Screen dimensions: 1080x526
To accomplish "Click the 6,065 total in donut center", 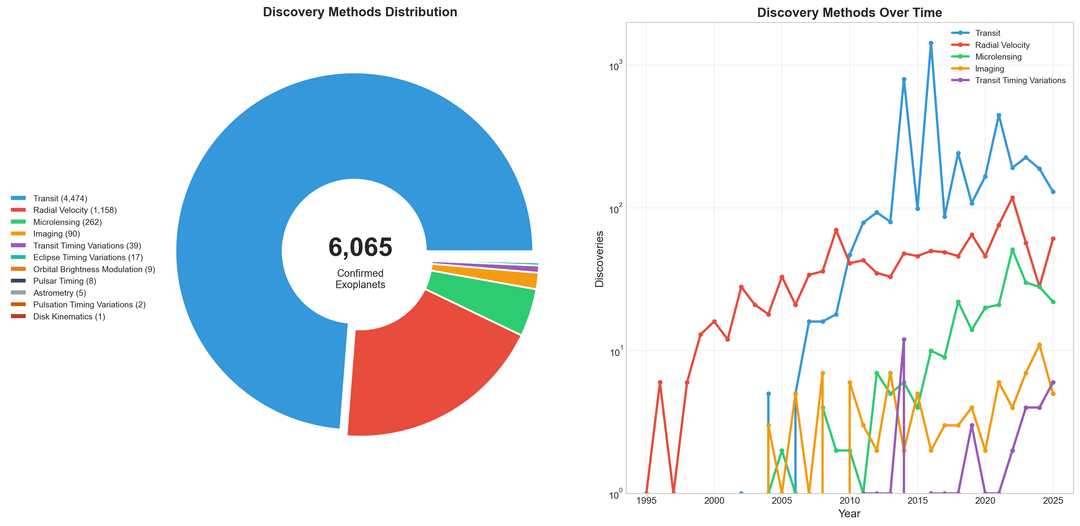I will (x=360, y=248).
